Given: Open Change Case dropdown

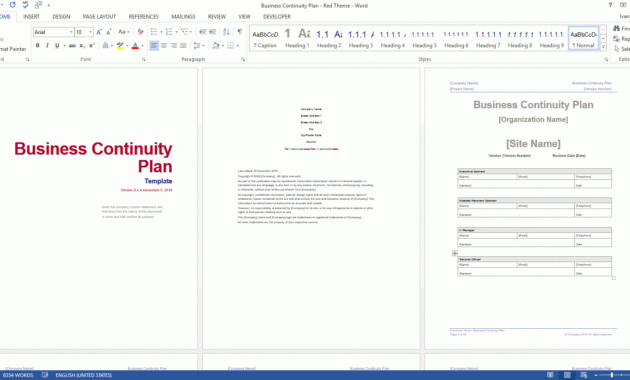Looking at the screenshot, I should 123,32.
